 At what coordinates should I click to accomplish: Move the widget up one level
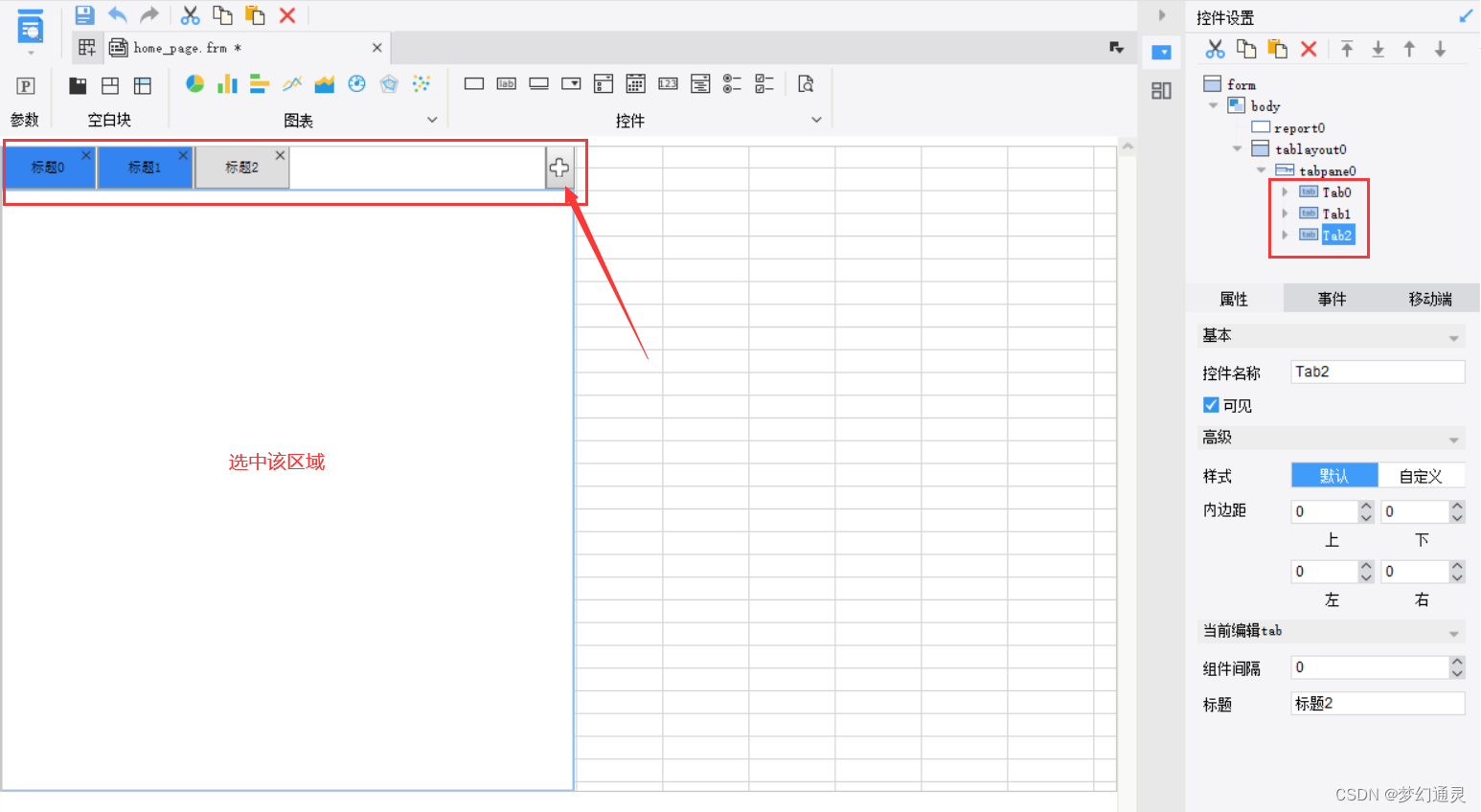tap(1409, 49)
